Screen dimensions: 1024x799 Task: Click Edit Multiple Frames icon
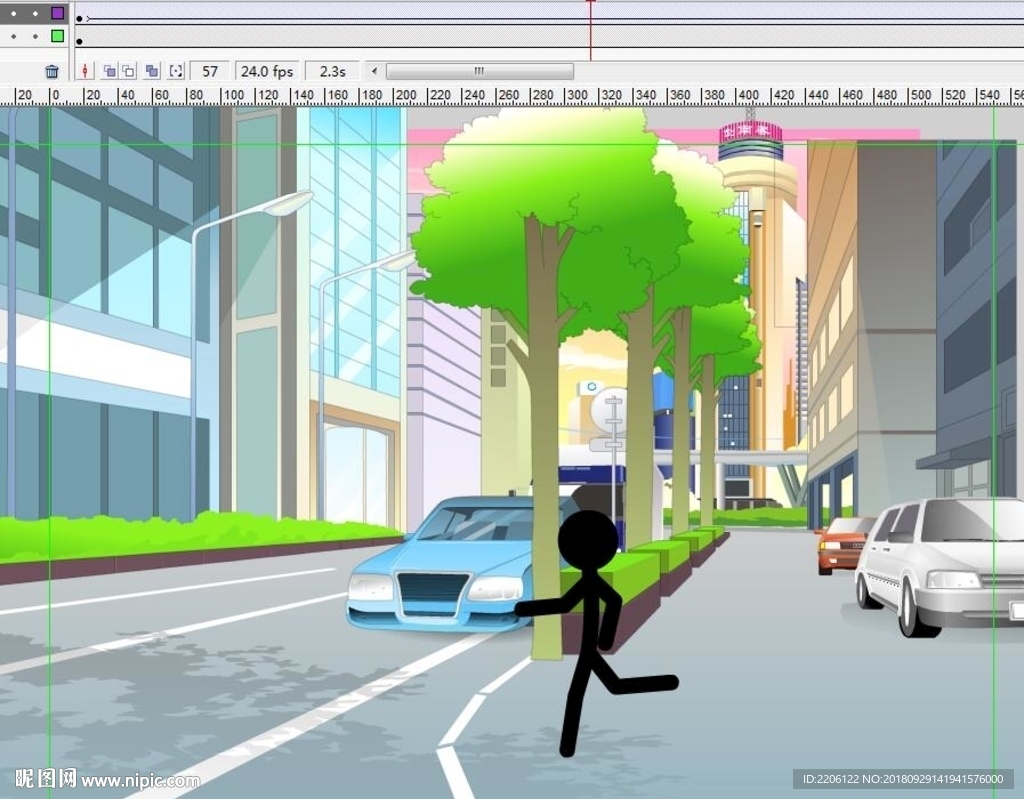(x=152, y=71)
